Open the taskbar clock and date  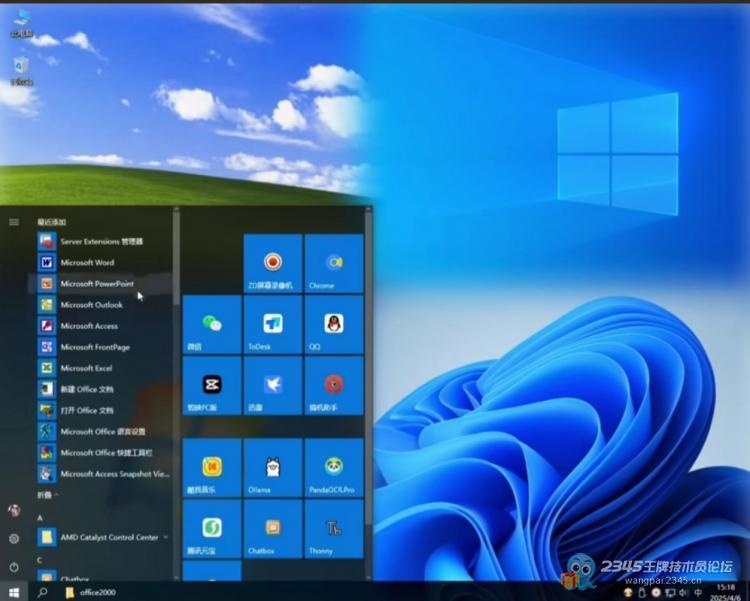(726, 592)
